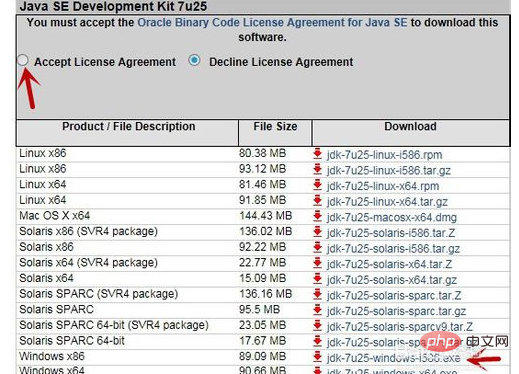Open the Oracle Binary Code License Agreement link
The height and width of the screenshot is (374, 519).
[x=272, y=22]
